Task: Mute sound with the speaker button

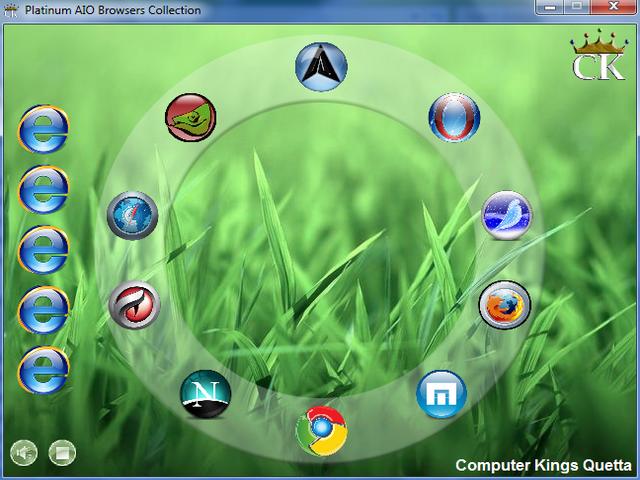Action: pos(24,453)
